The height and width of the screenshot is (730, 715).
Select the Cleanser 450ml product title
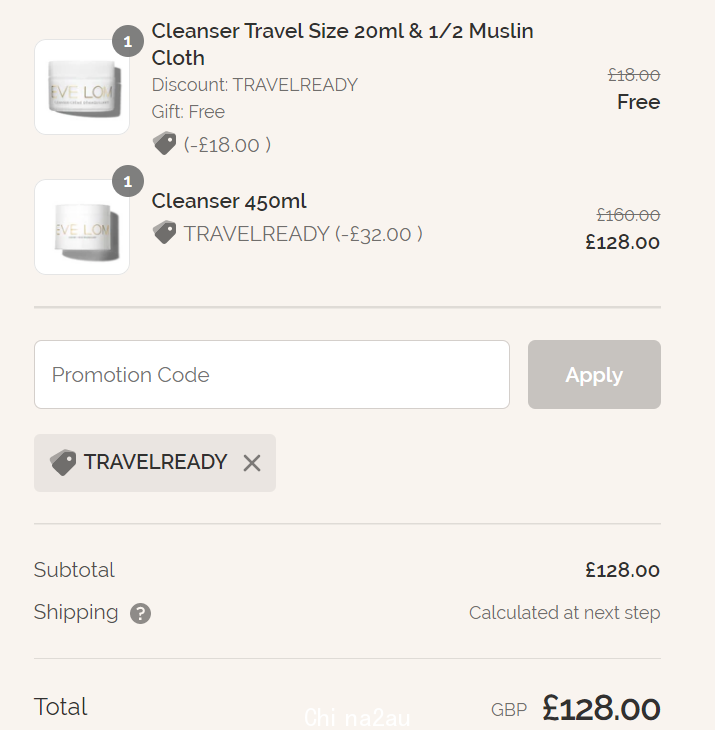[229, 201]
